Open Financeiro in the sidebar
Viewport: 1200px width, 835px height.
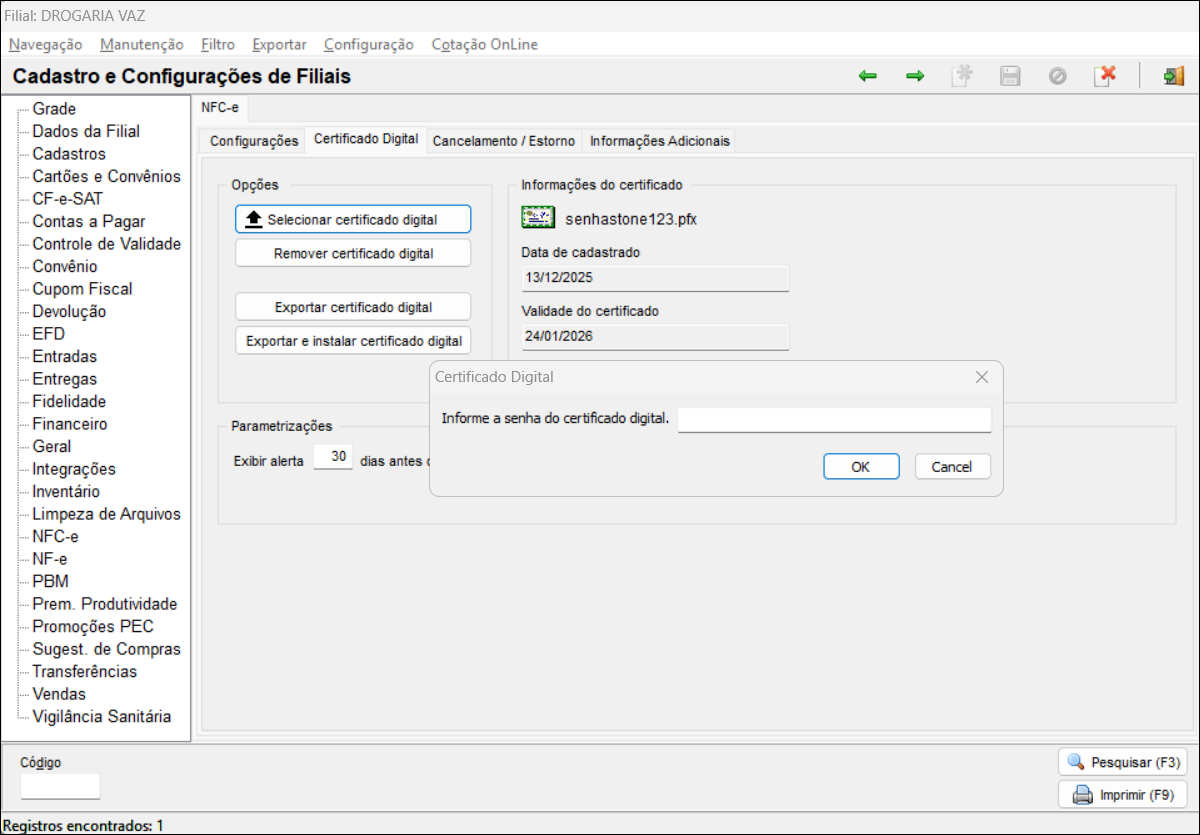[x=70, y=424]
